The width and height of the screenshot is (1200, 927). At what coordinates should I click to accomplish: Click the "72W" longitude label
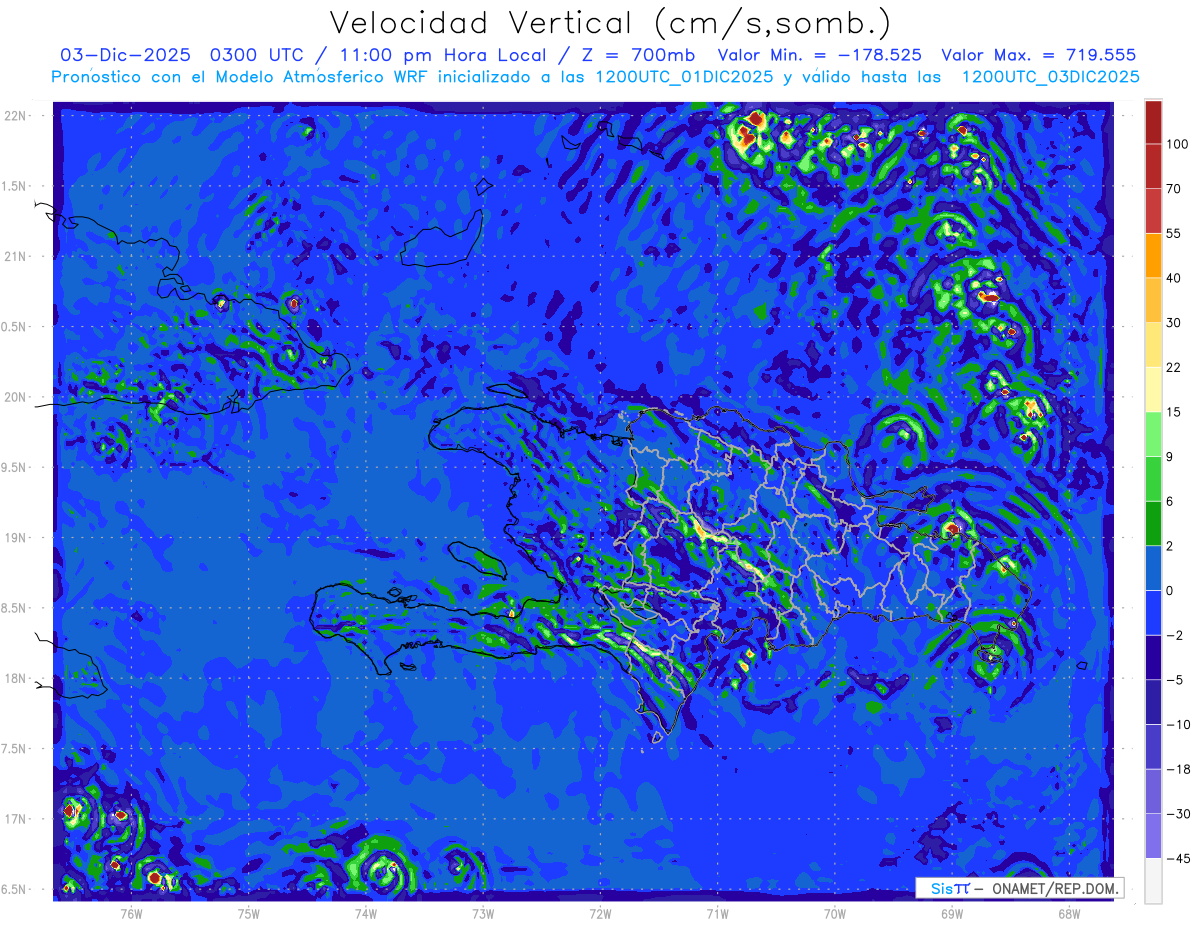[600, 913]
